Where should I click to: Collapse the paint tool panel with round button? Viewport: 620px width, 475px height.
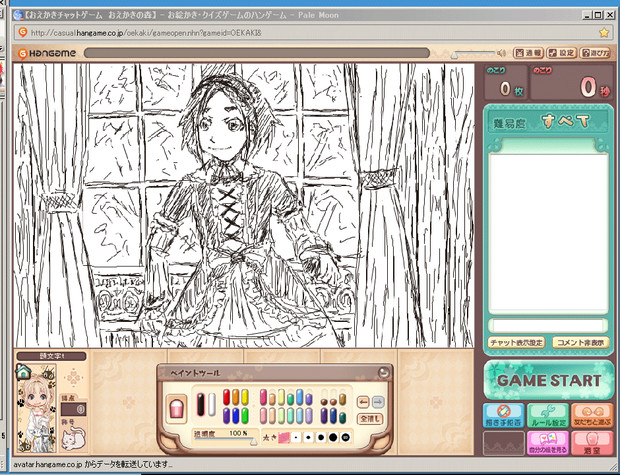[382, 372]
